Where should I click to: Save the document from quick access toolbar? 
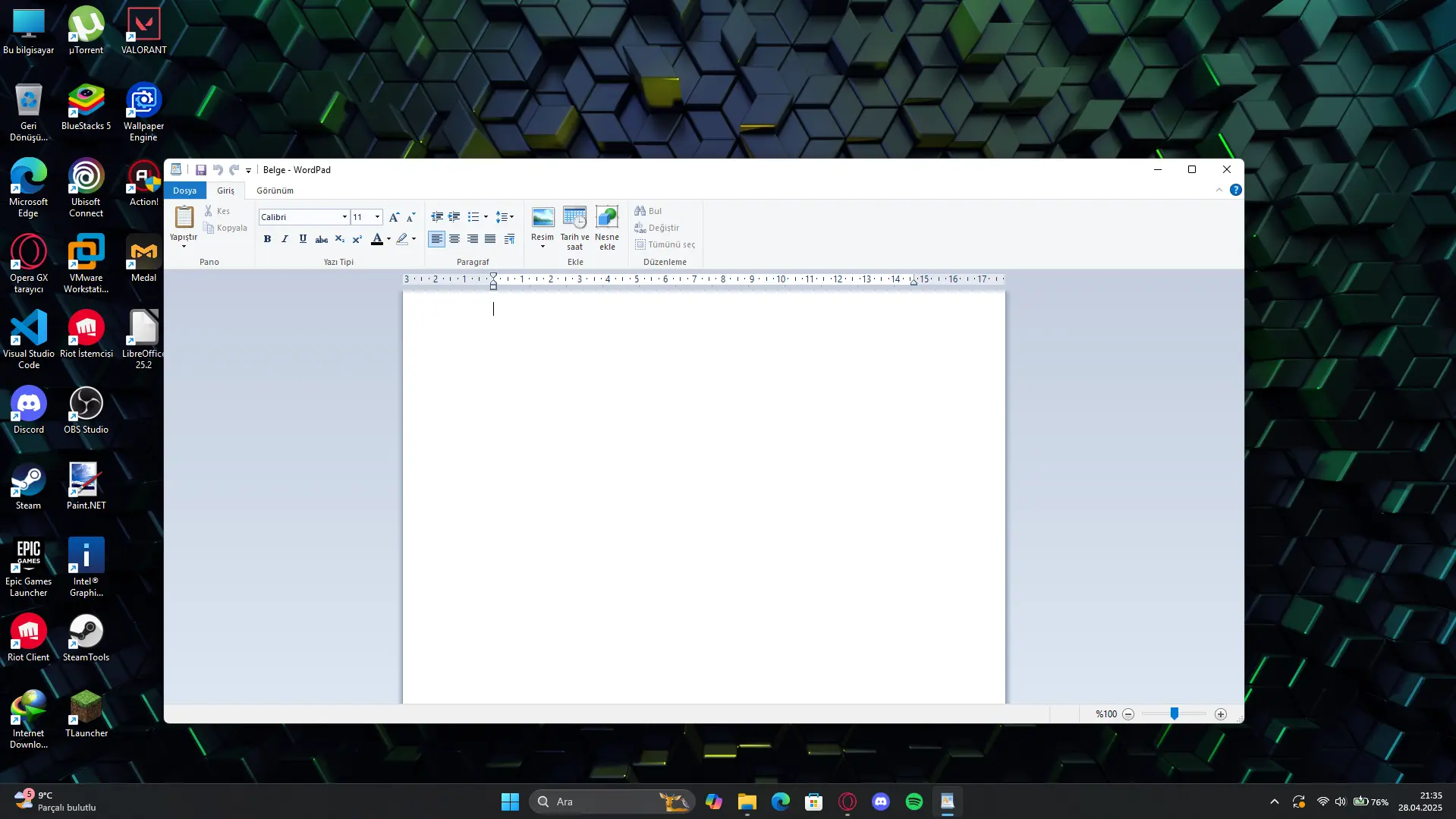coord(201,170)
